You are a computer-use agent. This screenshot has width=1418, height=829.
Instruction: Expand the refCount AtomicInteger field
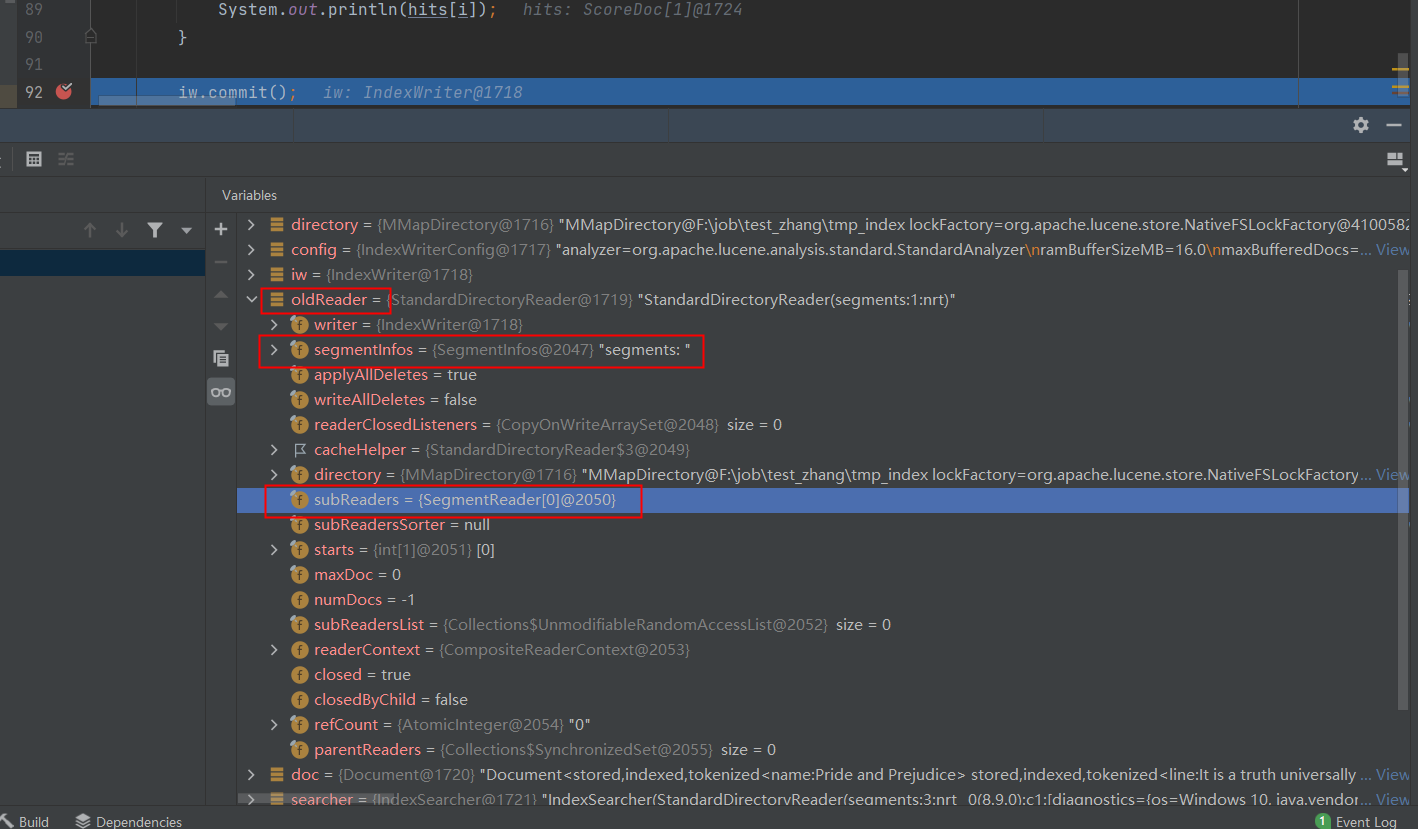coord(274,725)
